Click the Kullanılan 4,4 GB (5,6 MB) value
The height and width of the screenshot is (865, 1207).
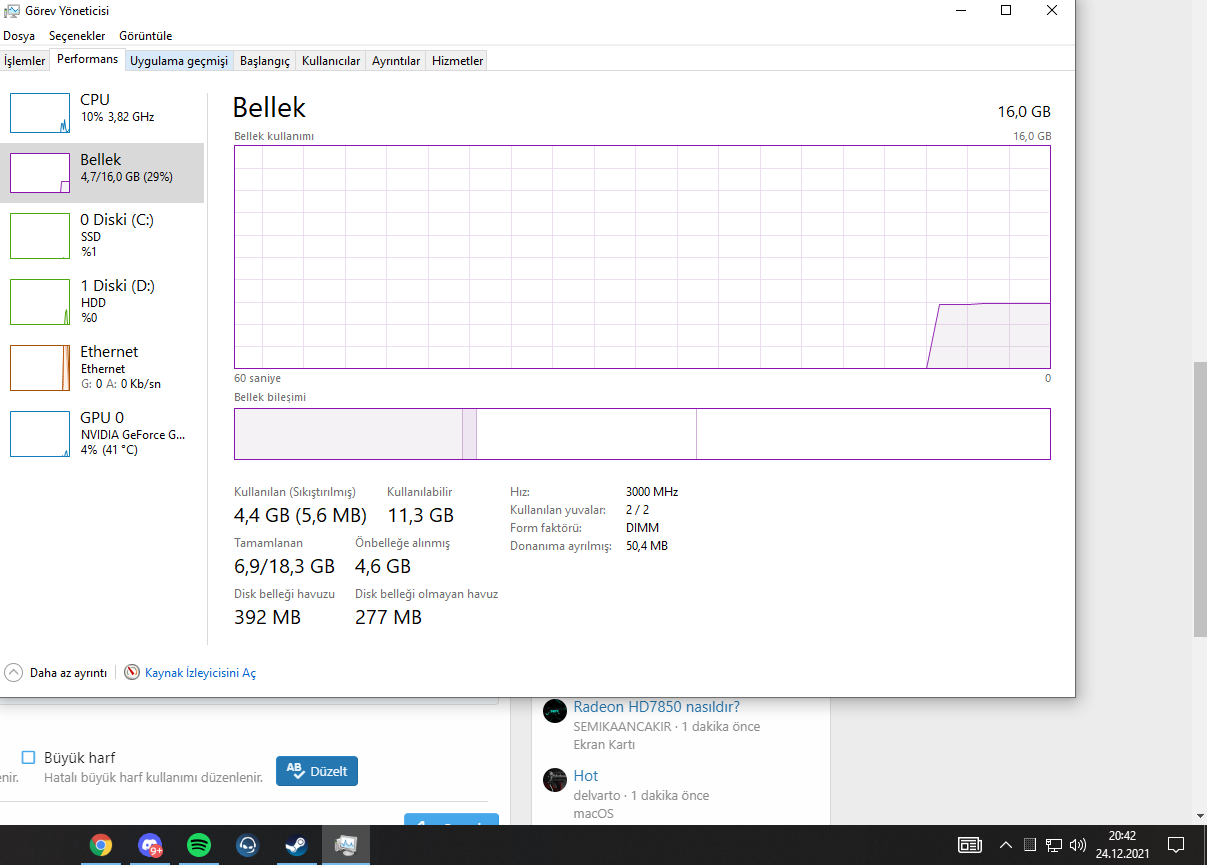[x=300, y=516]
